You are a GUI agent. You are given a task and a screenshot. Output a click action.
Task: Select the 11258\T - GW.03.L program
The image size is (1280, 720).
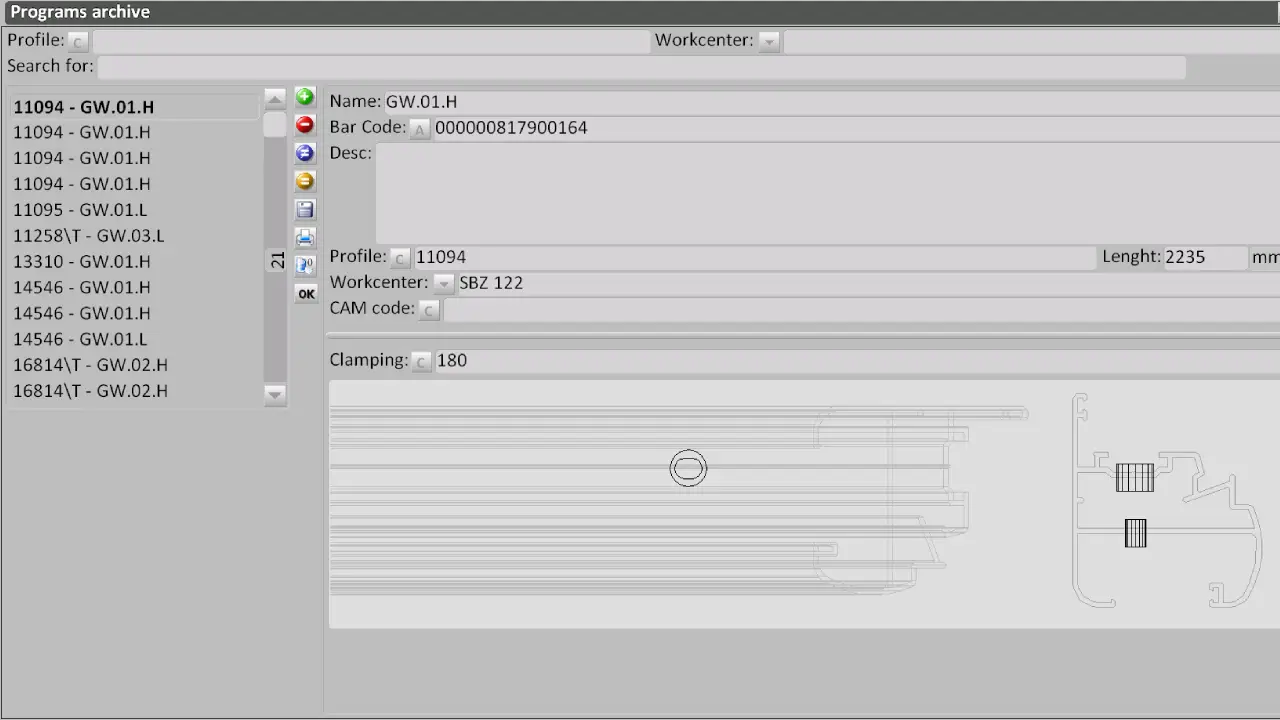point(88,236)
